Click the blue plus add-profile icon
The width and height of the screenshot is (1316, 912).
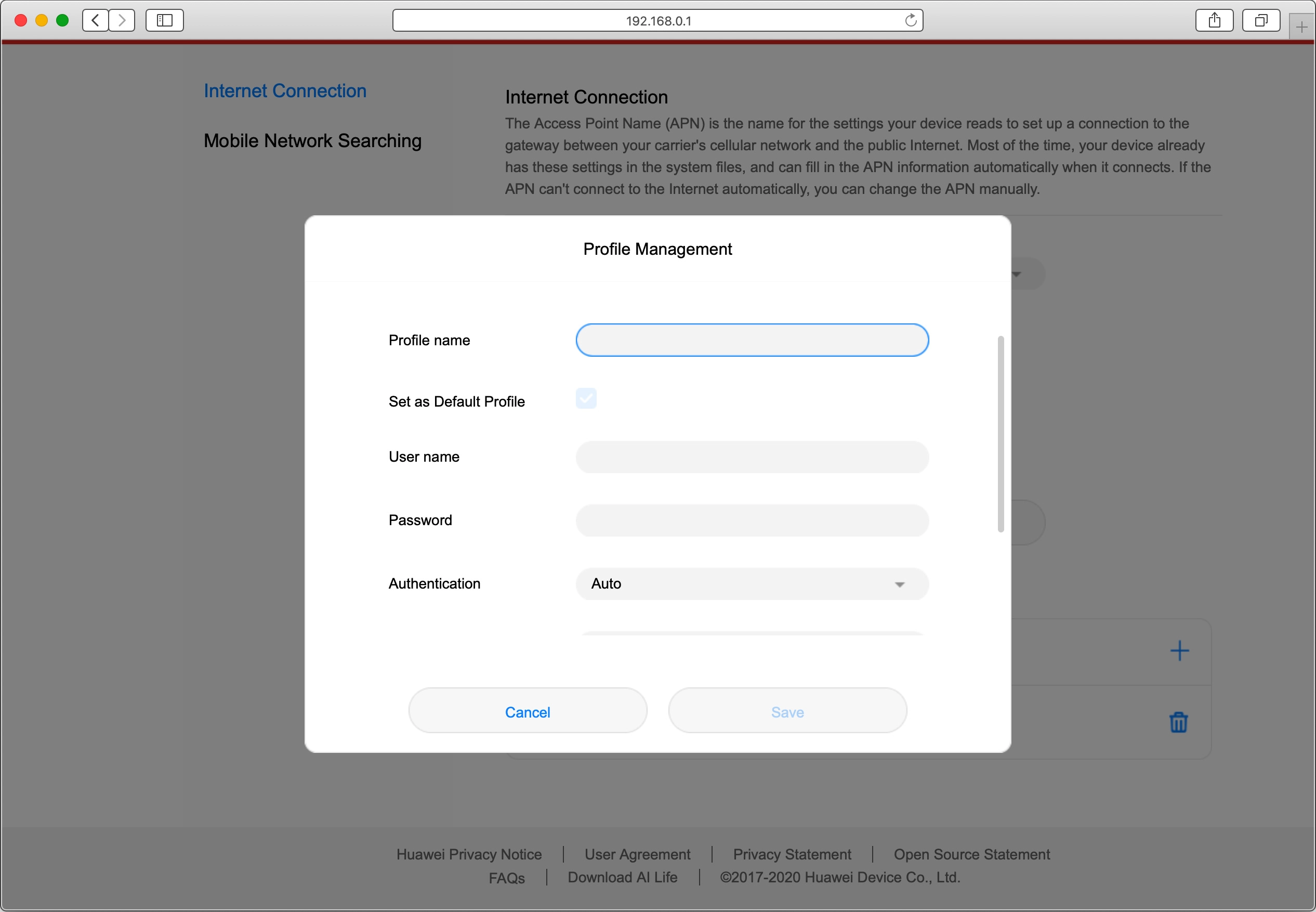pyautogui.click(x=1179, y=651)
